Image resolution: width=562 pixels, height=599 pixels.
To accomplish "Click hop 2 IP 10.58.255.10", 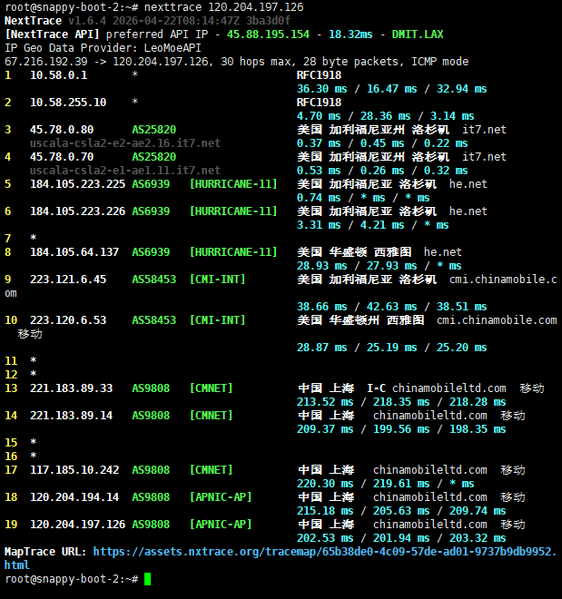I will 68,102.
